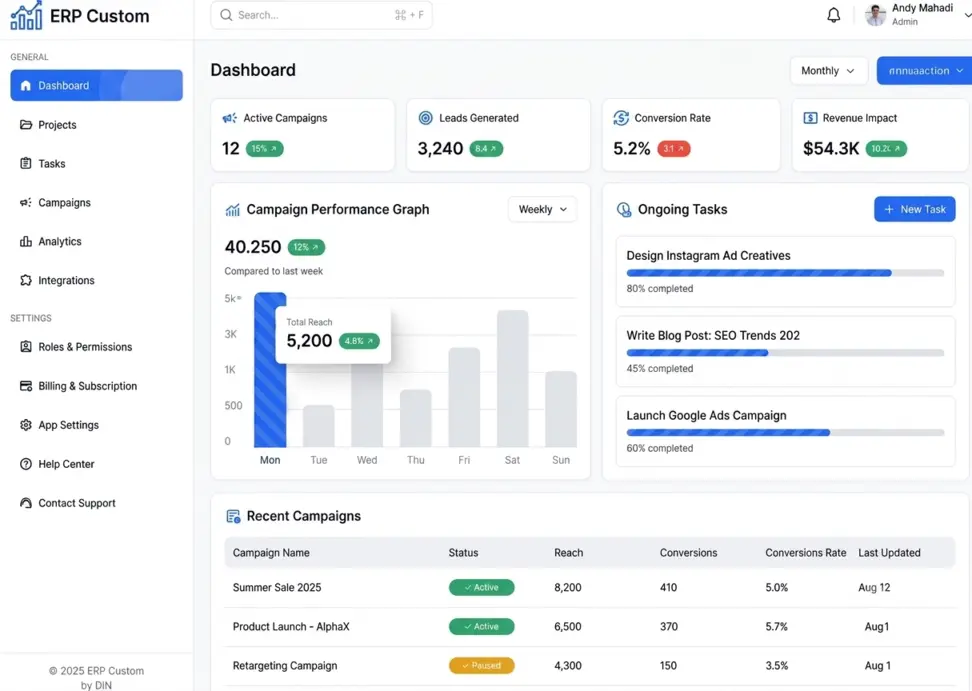Expand the user account menu chevron
This screenshot has width=972, height=691.
(x=967, y=15)
